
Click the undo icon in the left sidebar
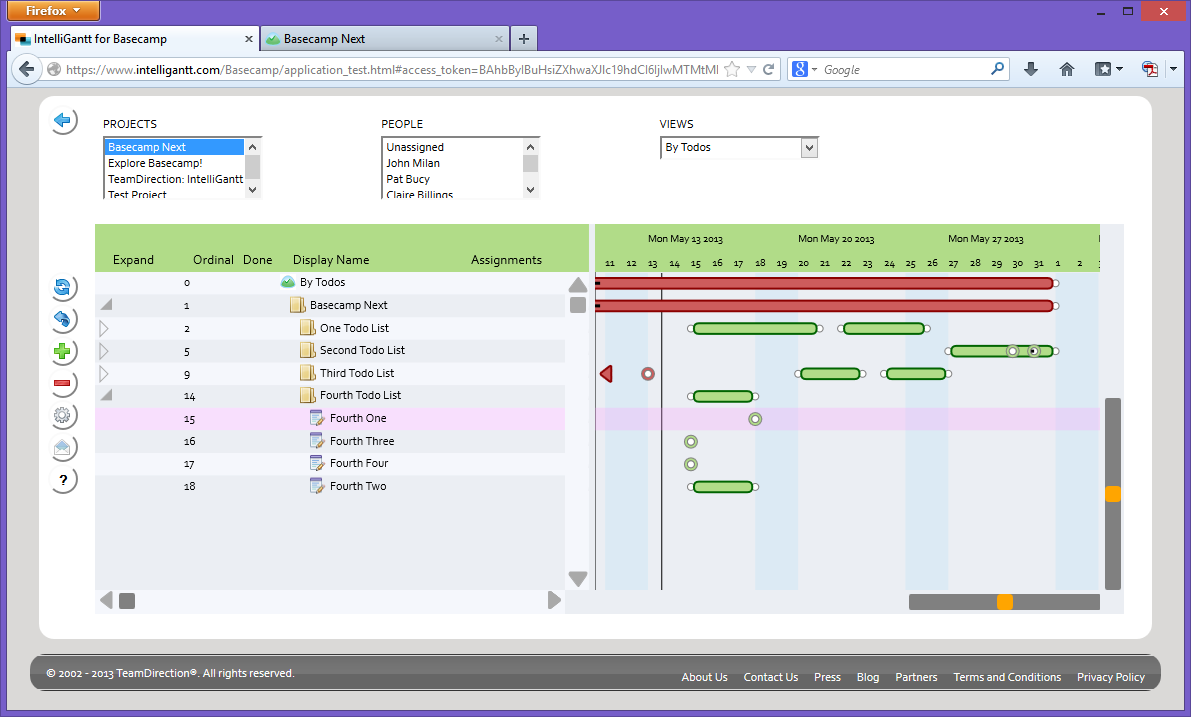click(x=63, y=319)
